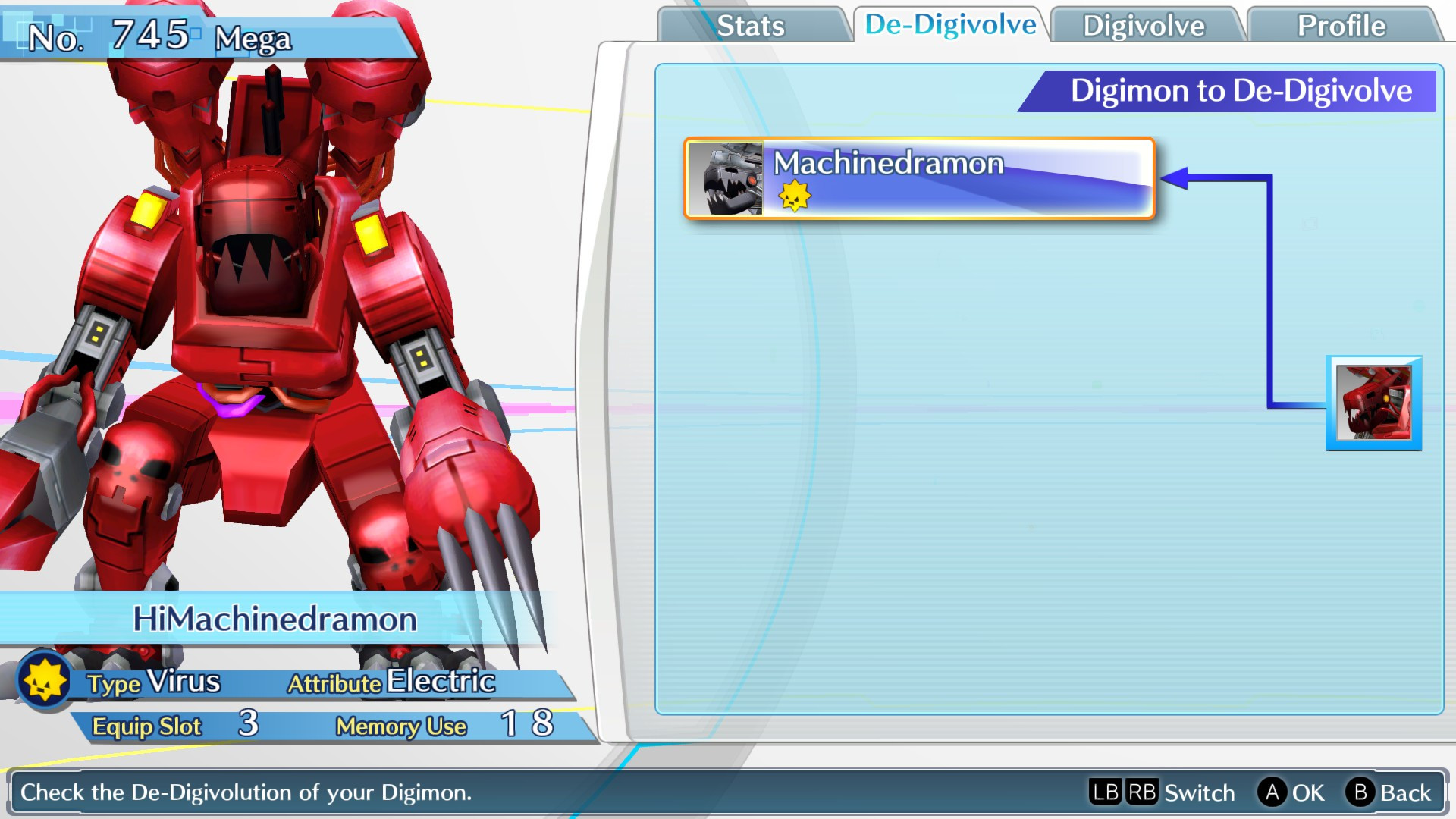The height and width of the screenshot is (819, 1456).
Task: Switch to the Stats tab
Action: [x=754, y=25]
